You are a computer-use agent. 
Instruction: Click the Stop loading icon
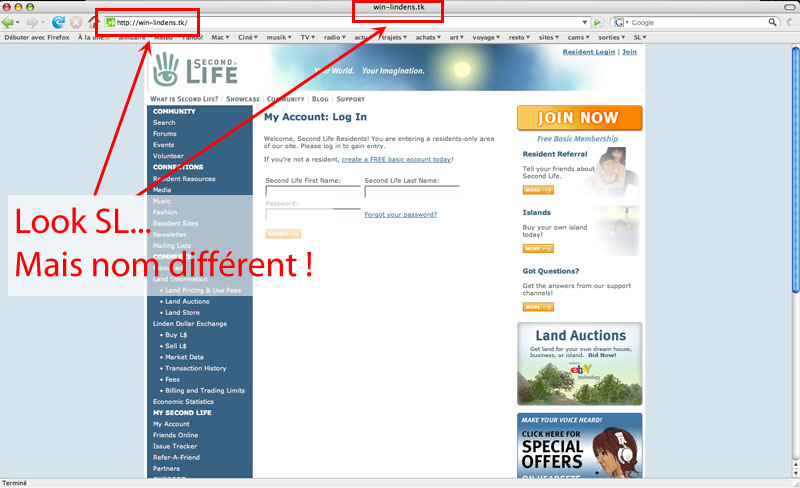click(76, 22)
